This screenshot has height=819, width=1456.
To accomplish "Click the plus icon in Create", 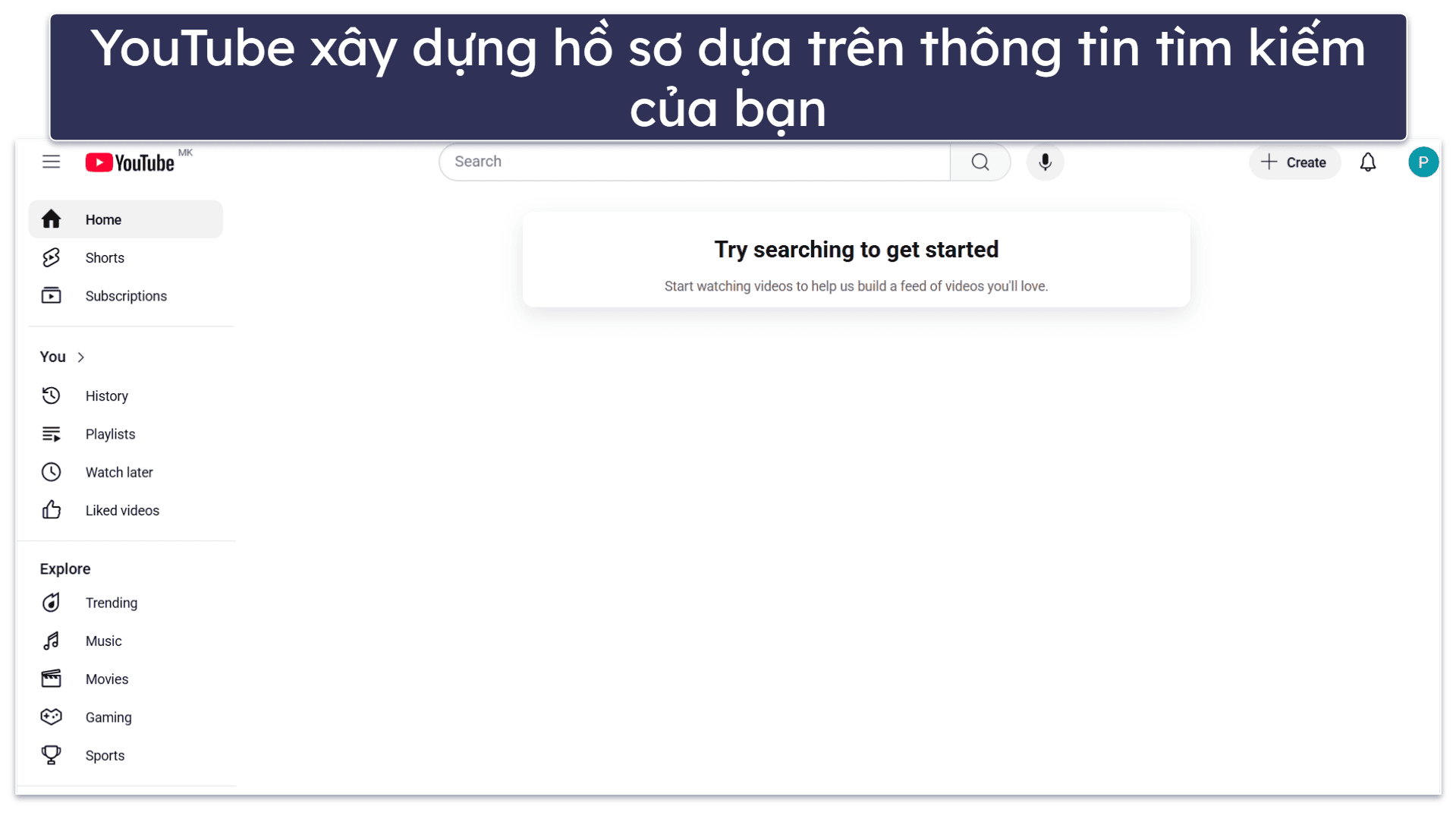I will (x=1269, y=162).
